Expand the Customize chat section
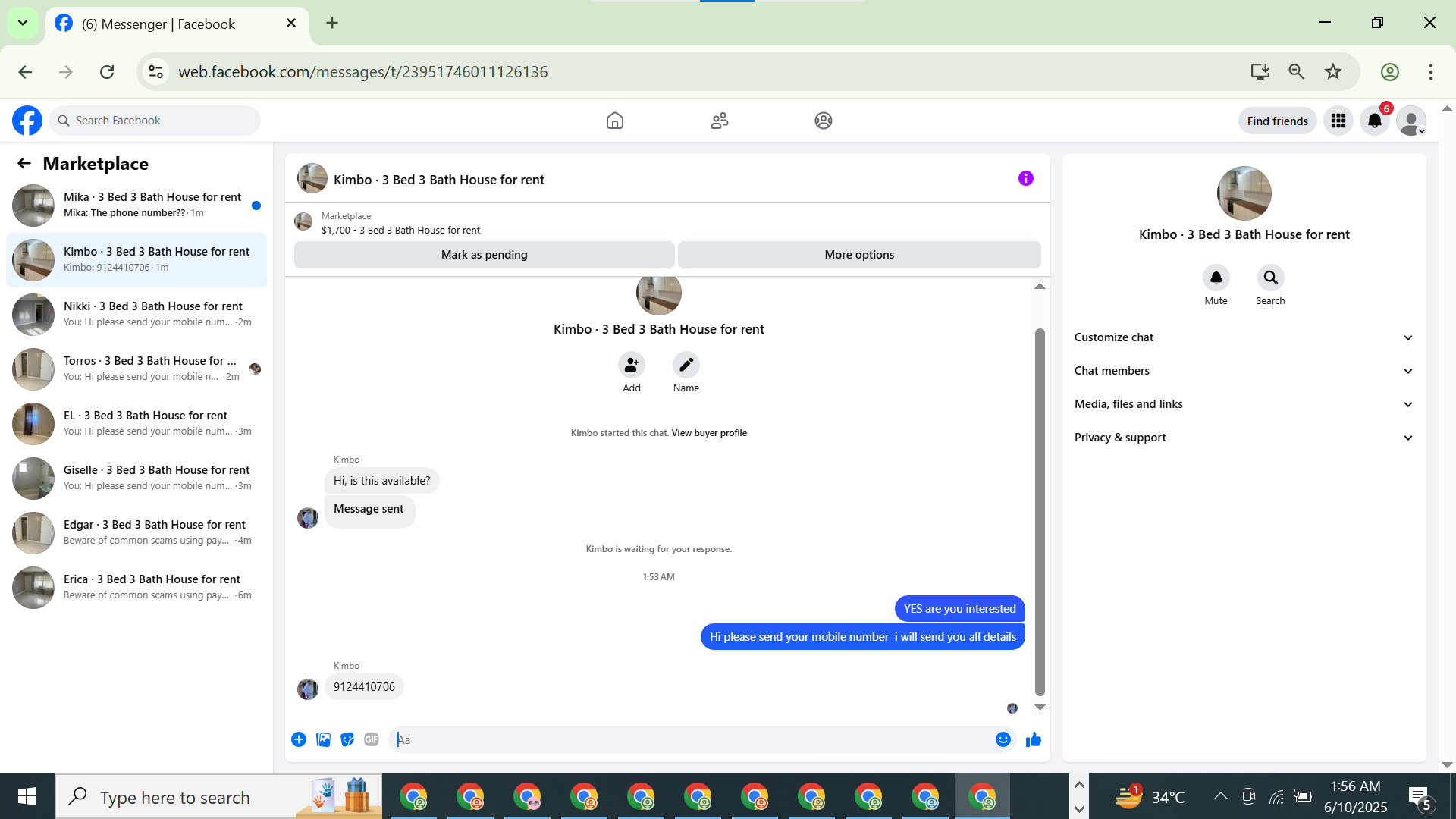This screenshot has height=819, width=1456. (1244, 337)
